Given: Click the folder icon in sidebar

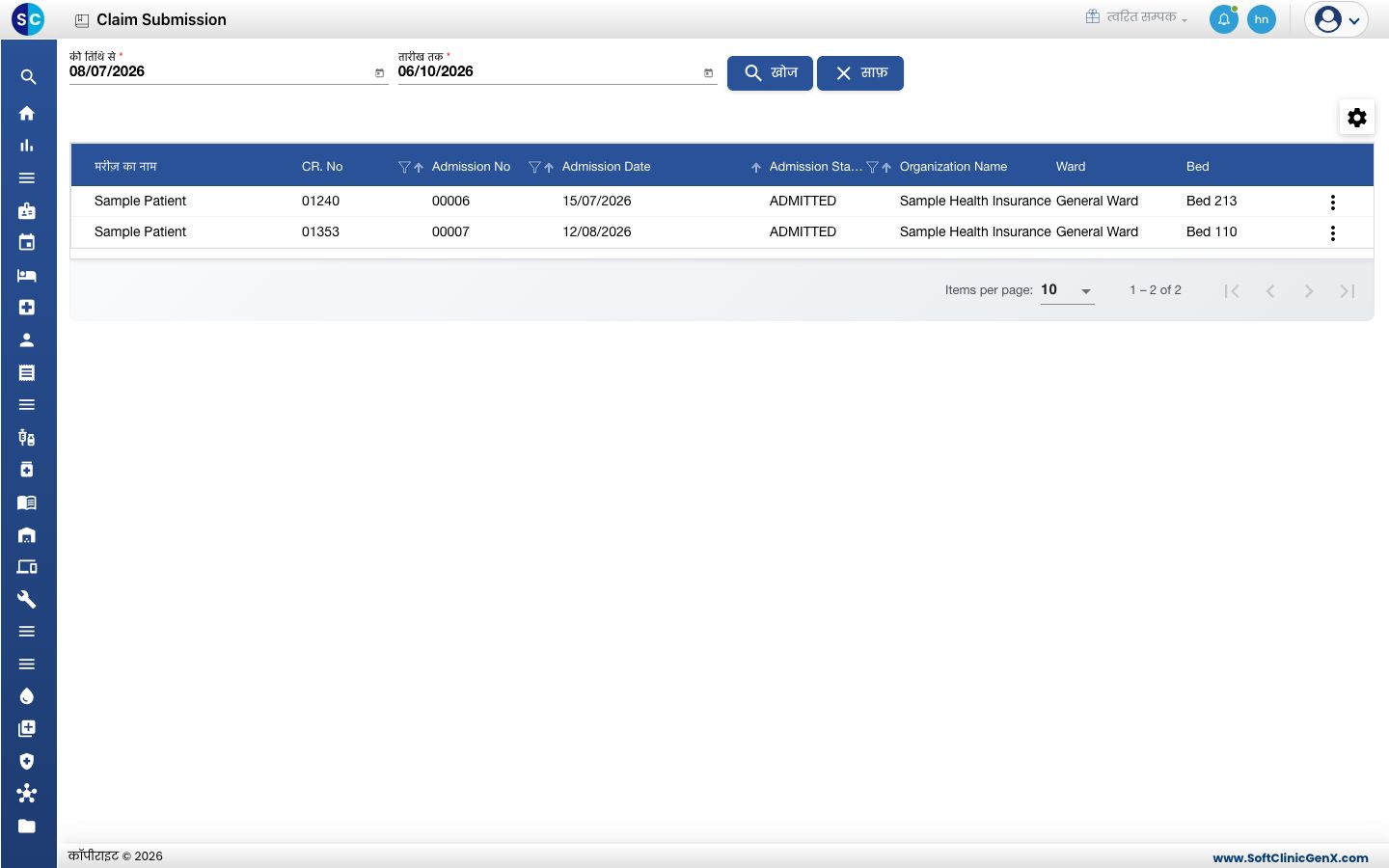Looking at the screenshot, I should (x=27, y=827).
